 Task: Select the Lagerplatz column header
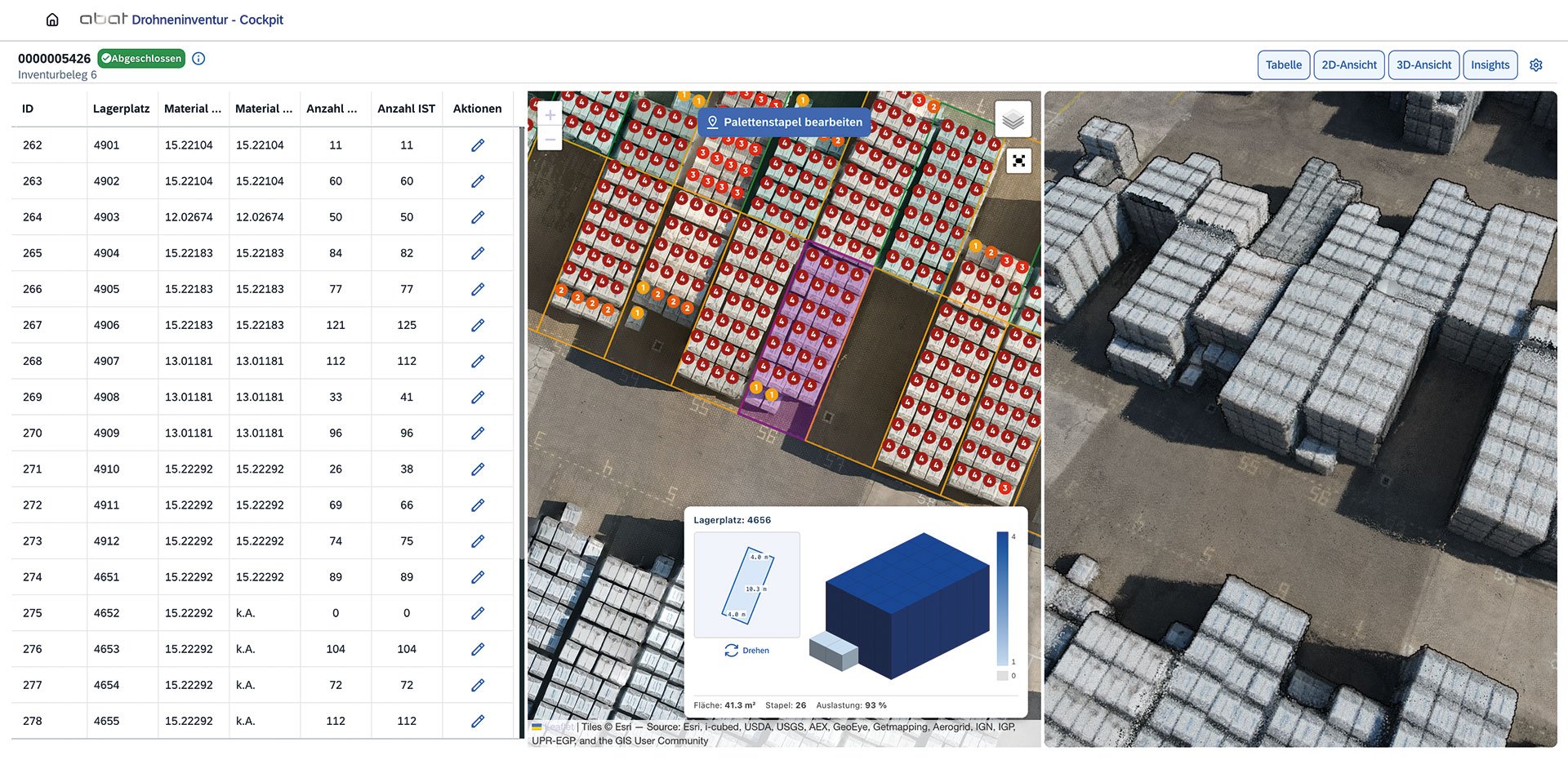(x=121, y=109)
